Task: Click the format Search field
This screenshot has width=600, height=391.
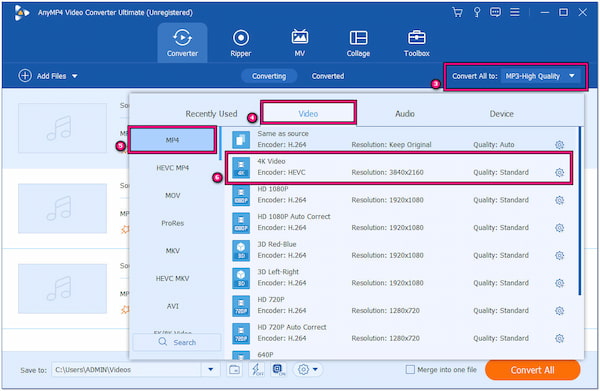Action: pyautogui.click(x=177, y=342)
